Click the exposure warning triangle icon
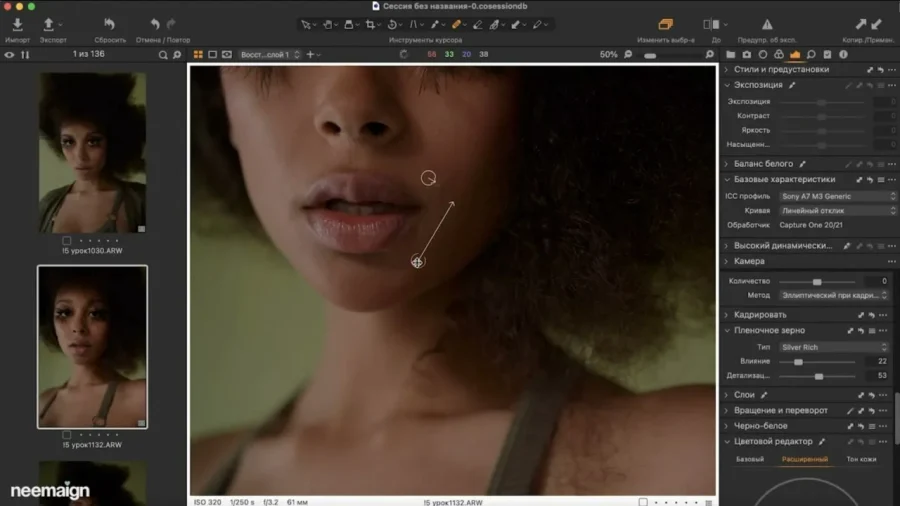900x506 pixels. [x=767, y=24]
